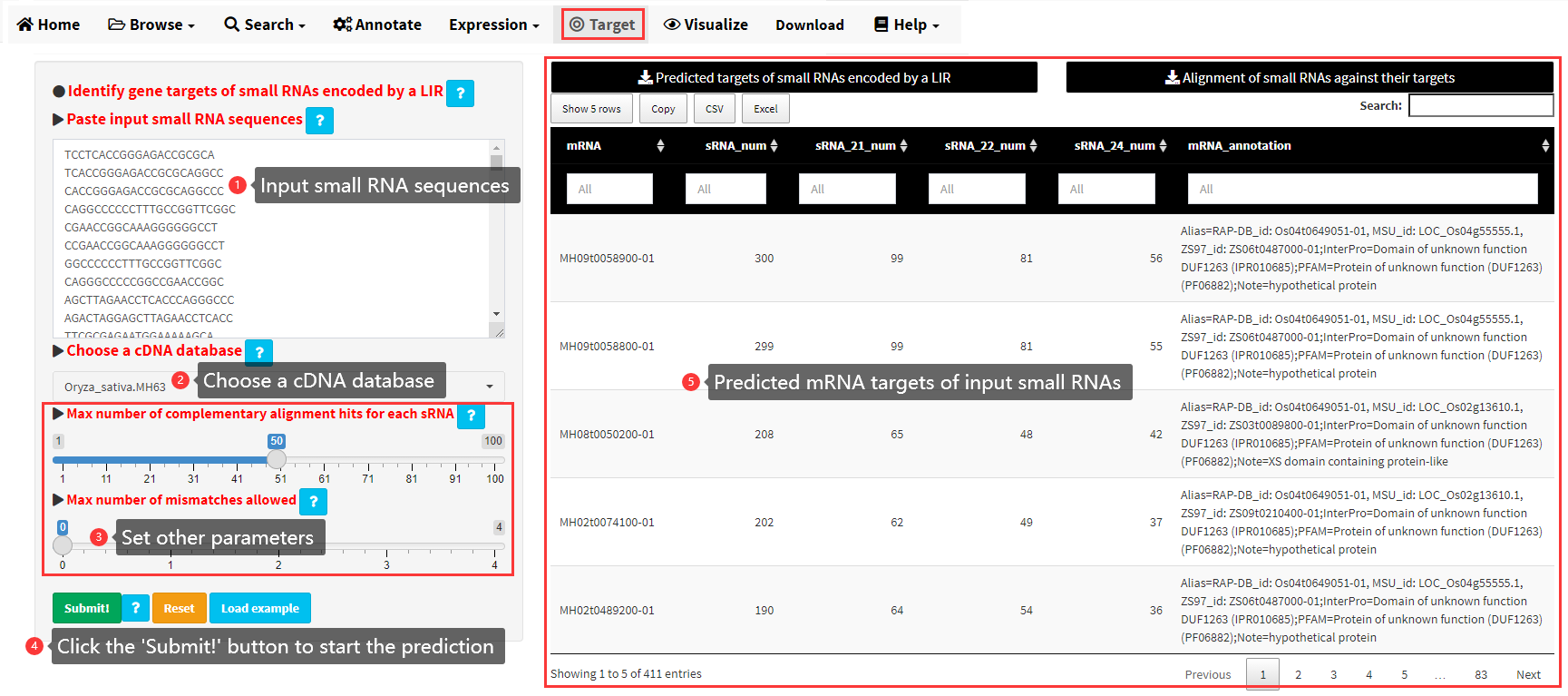Screen dimensions: 1568x696
Task: Open the Target tab
Action: tap(603, 25)
